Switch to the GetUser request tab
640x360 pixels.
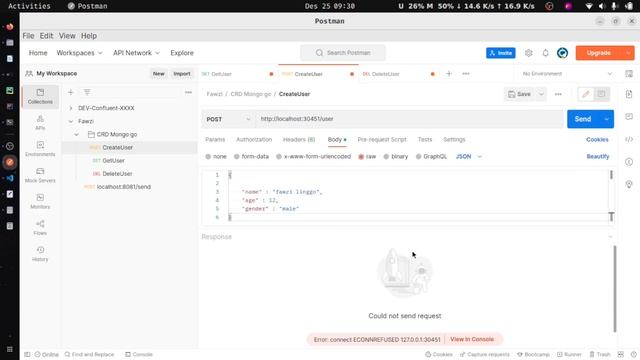tap(238, 74)
